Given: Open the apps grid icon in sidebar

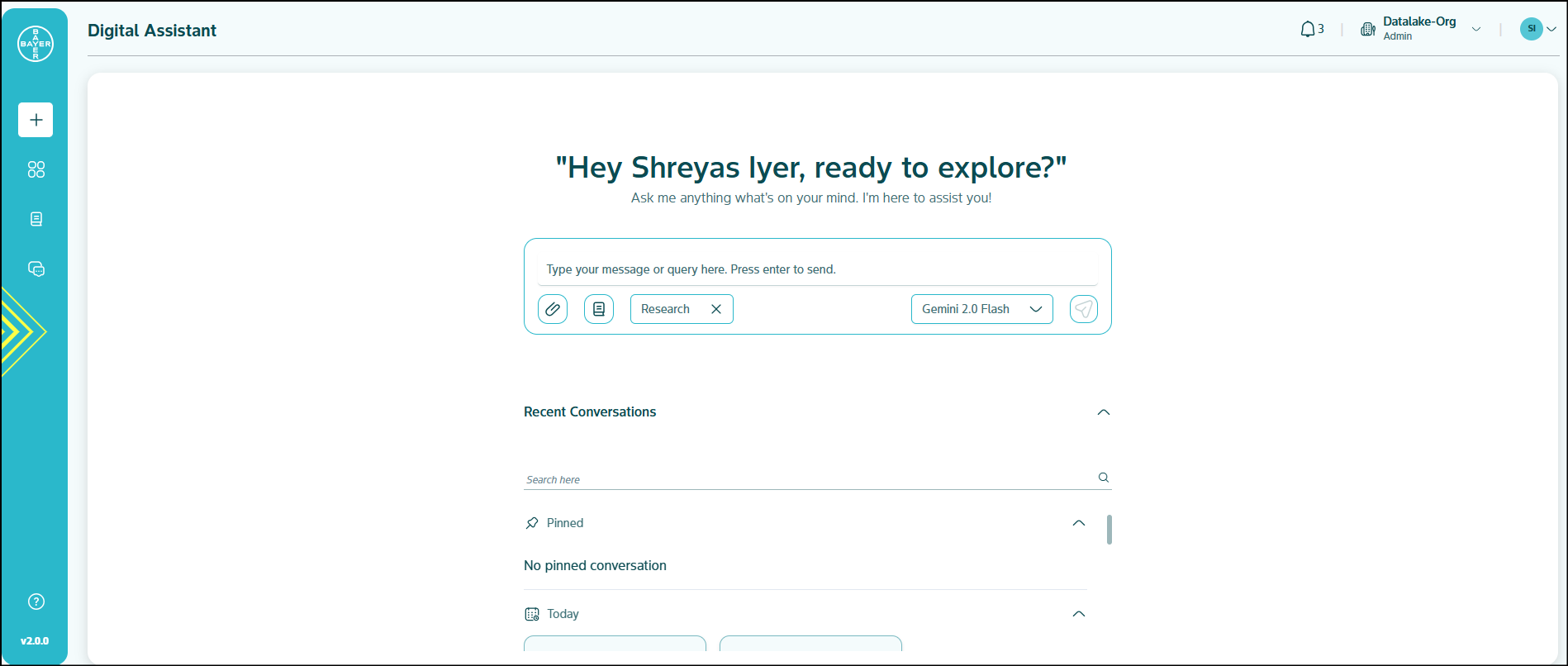Looking at the screenshot, I should pyautogui.click(x=36, y=169).
